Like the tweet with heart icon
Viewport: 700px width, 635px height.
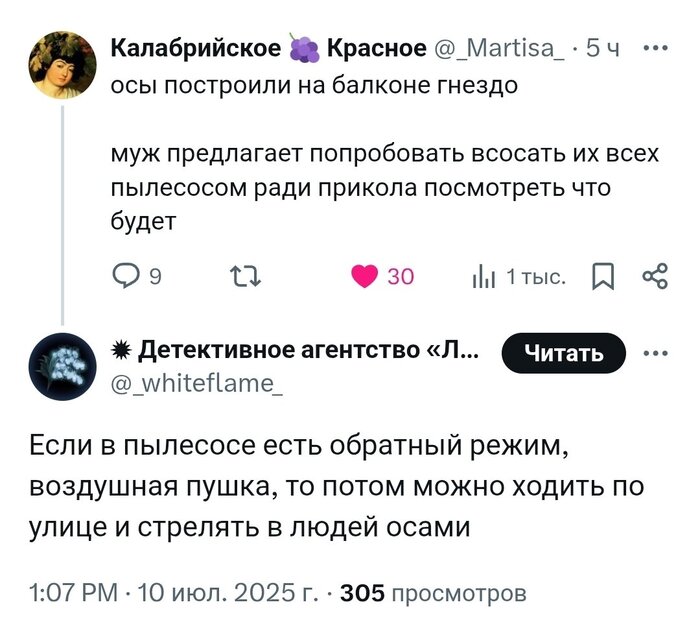(x=365, y=276)
